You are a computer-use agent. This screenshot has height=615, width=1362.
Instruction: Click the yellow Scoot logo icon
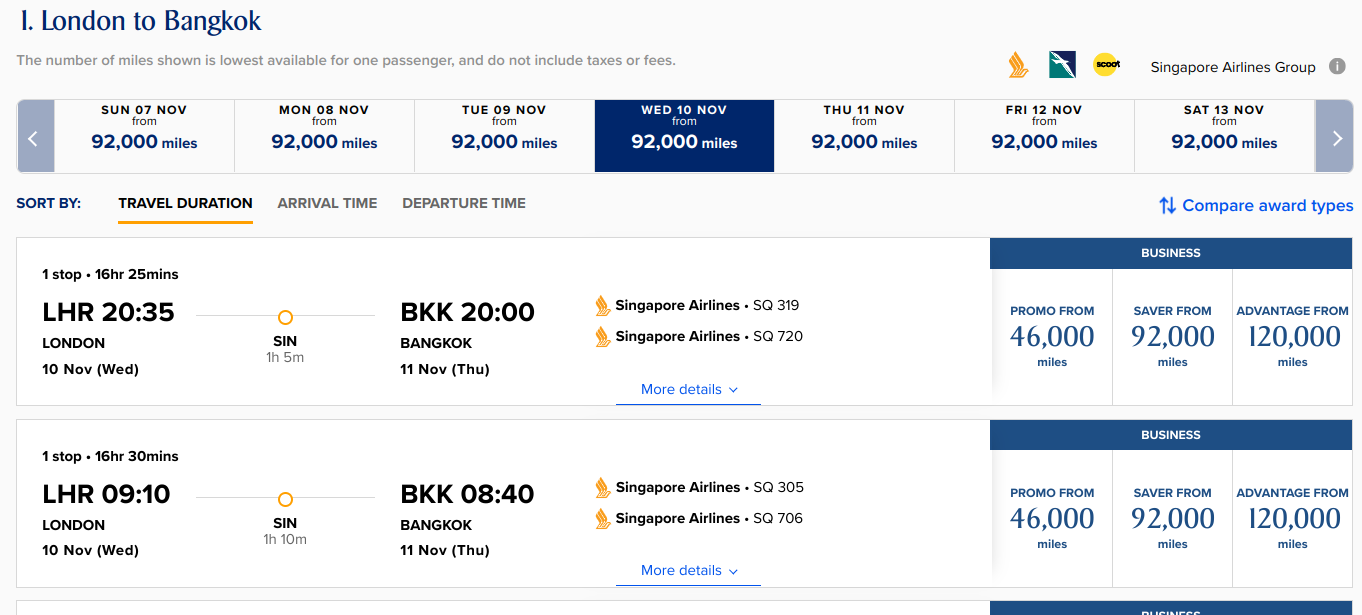click(x=1106, y=65)
